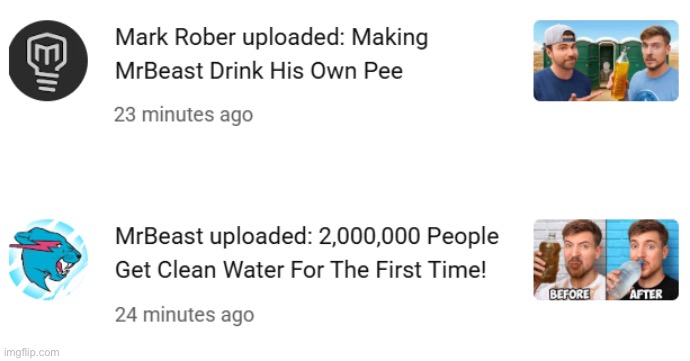
Task: Click the '23 minutes ago' timestamp
Action: 184,115
